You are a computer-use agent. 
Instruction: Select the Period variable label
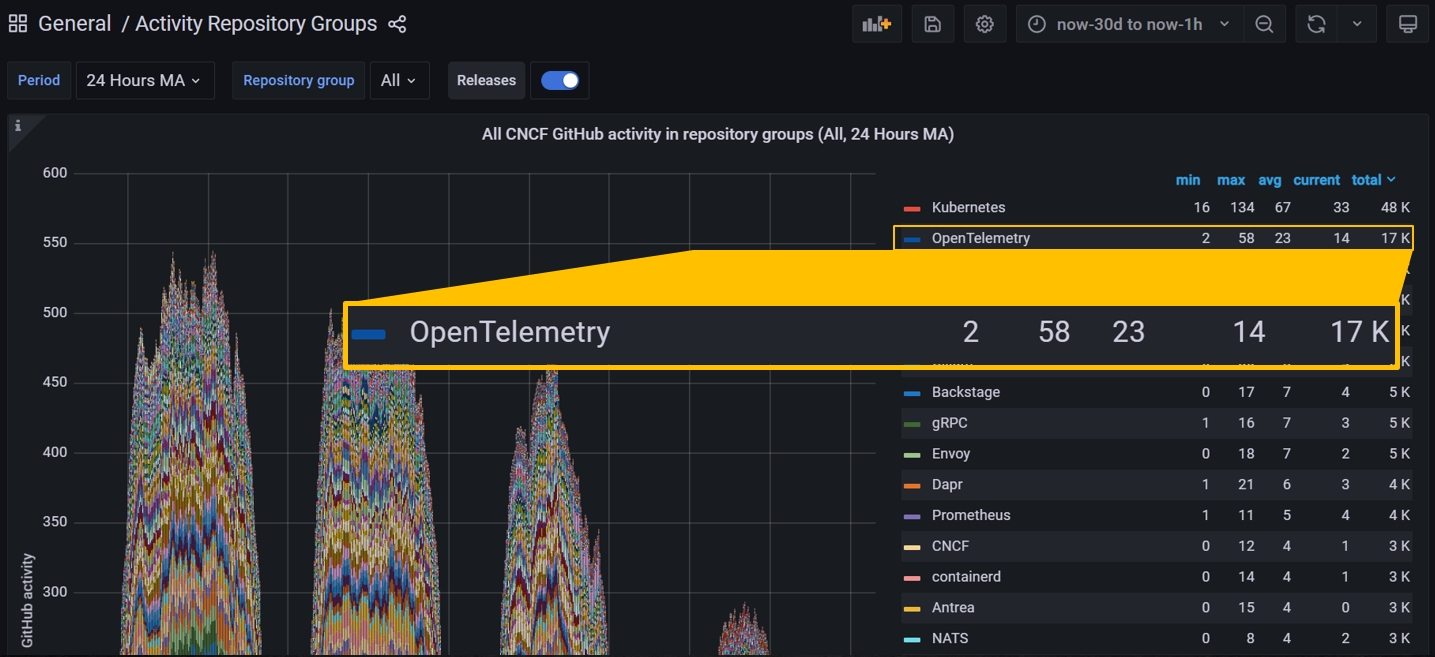[39, 80]
